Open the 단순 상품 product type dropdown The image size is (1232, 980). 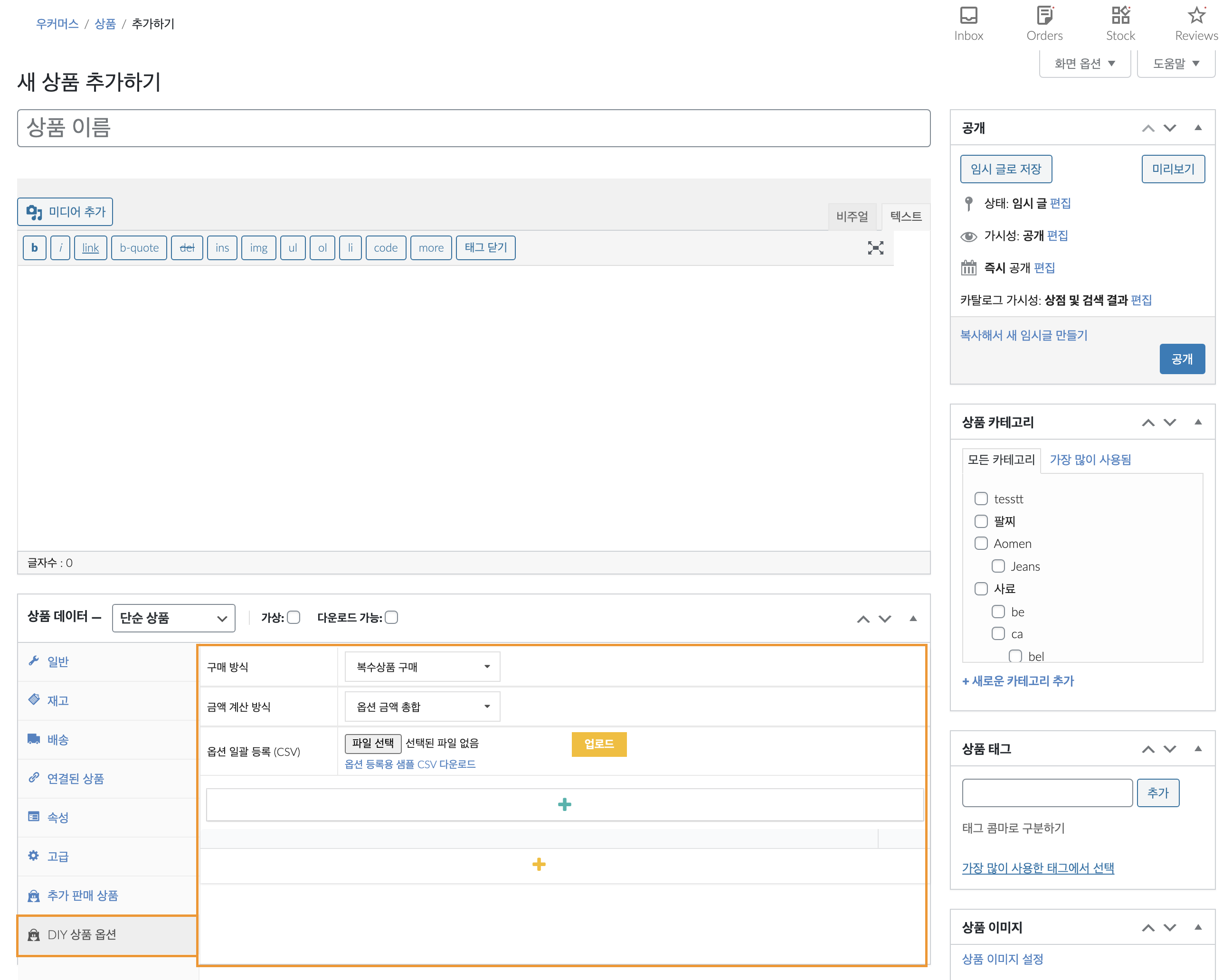[173, 618]
